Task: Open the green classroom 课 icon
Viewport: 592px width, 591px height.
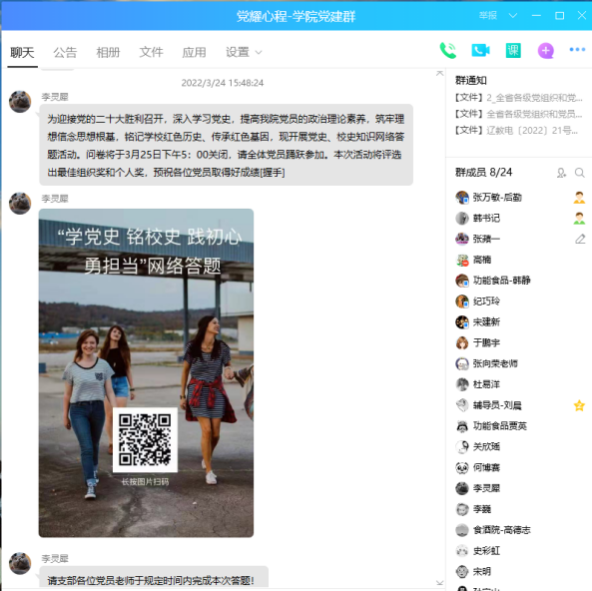Action: click(513, 51)
